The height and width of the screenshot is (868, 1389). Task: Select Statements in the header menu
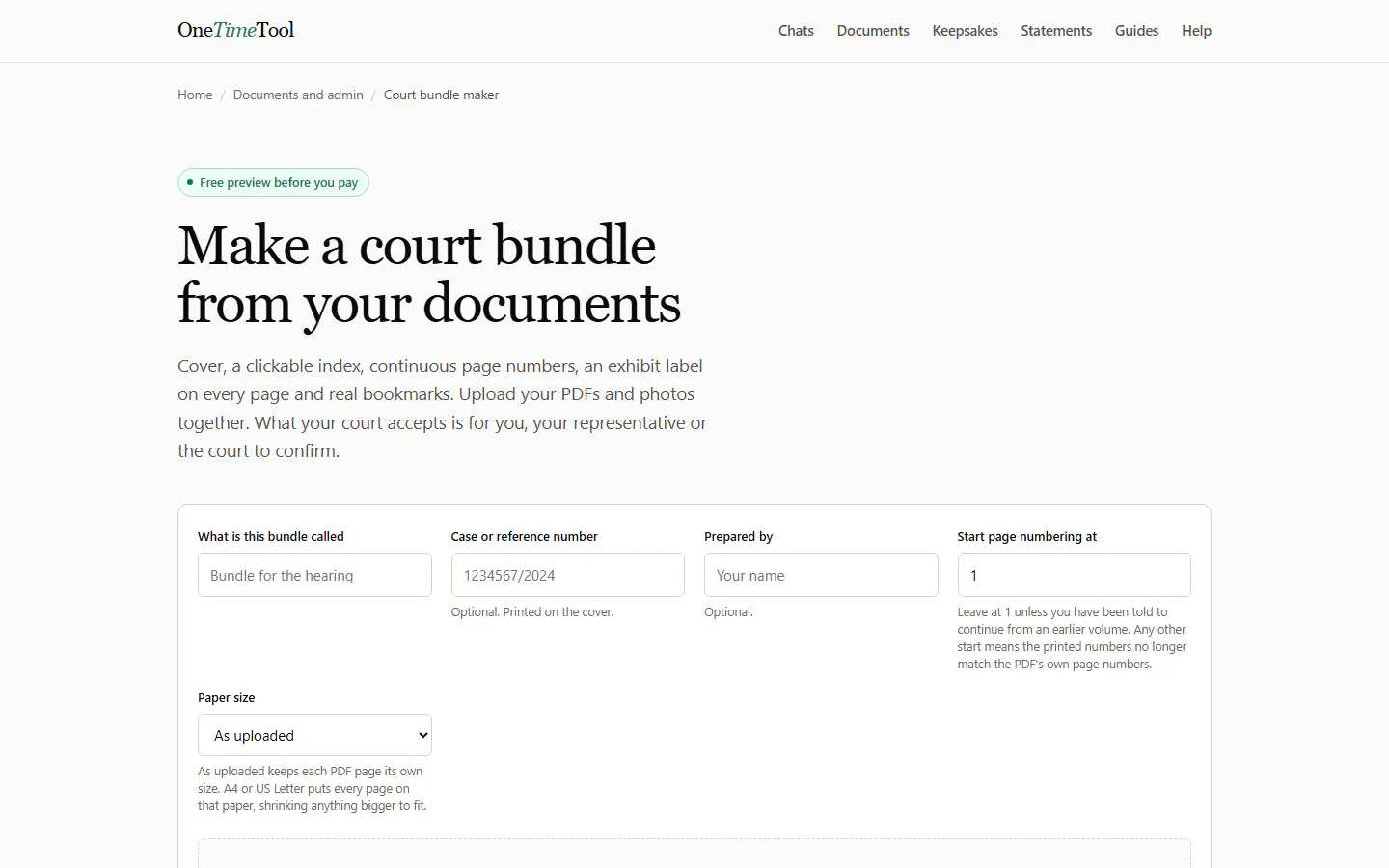(1056, 31)
